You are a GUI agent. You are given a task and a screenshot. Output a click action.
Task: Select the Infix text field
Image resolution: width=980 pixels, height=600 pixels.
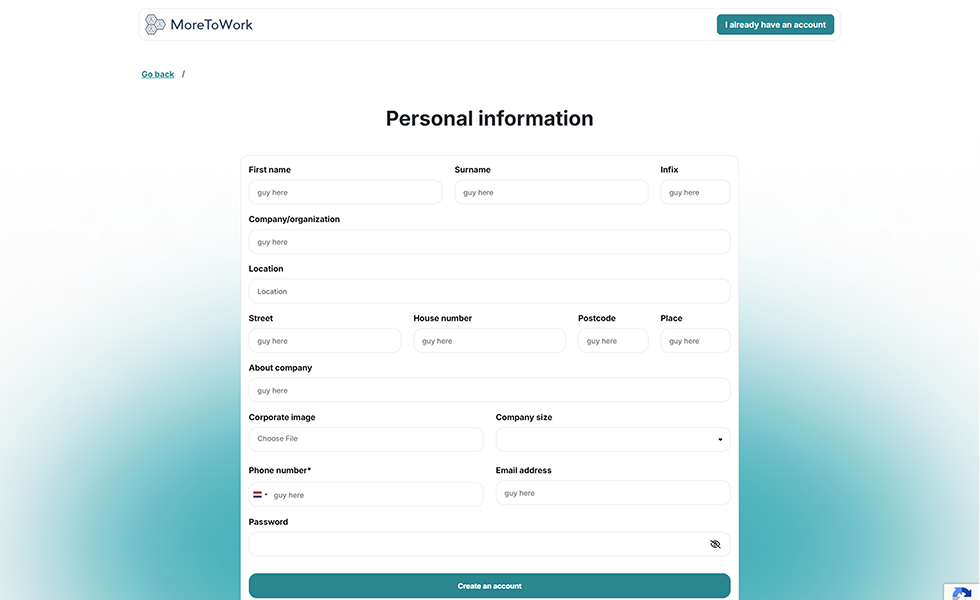[695, 191]
